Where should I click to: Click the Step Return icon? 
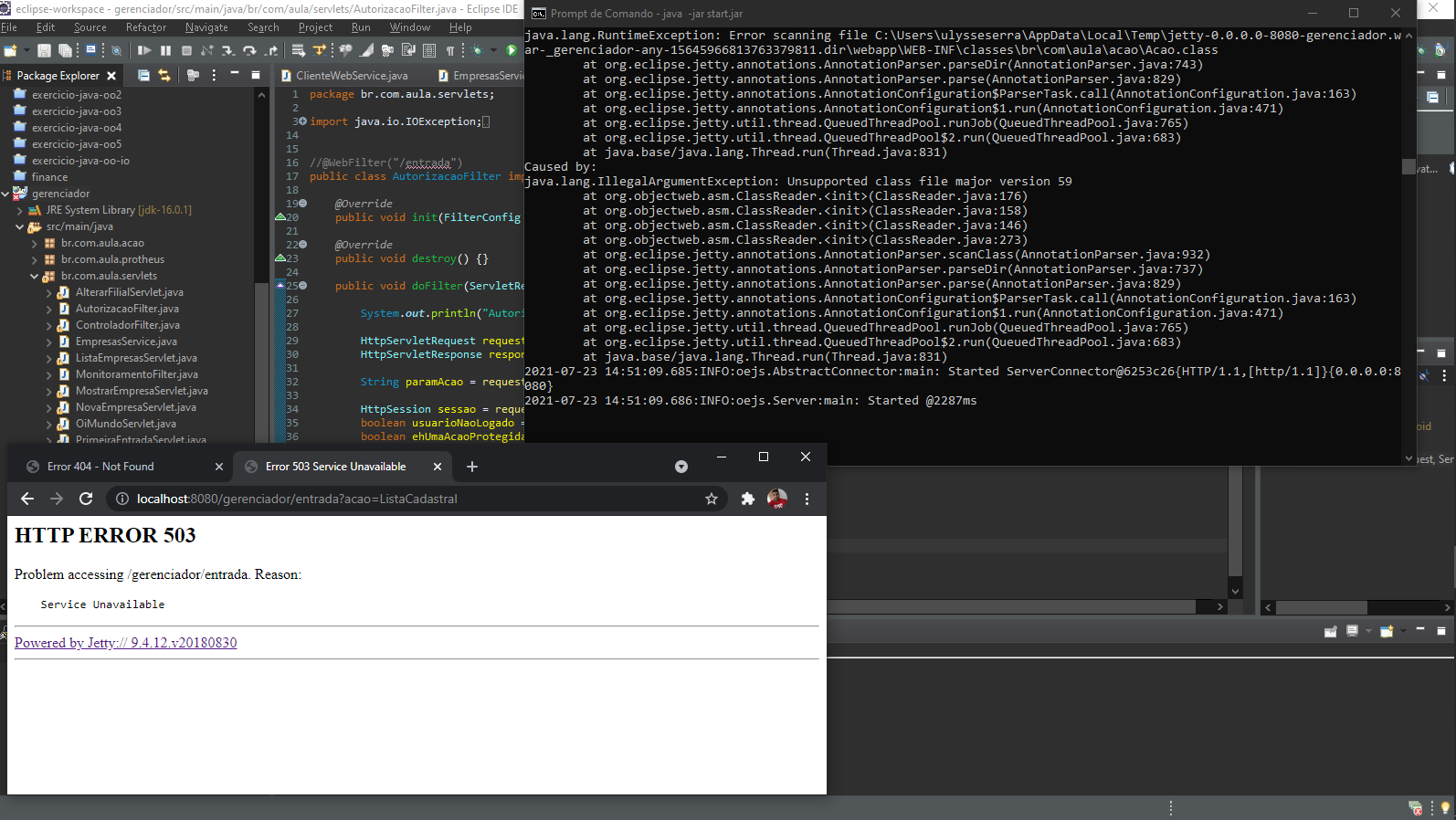click(x=271, y=50)
